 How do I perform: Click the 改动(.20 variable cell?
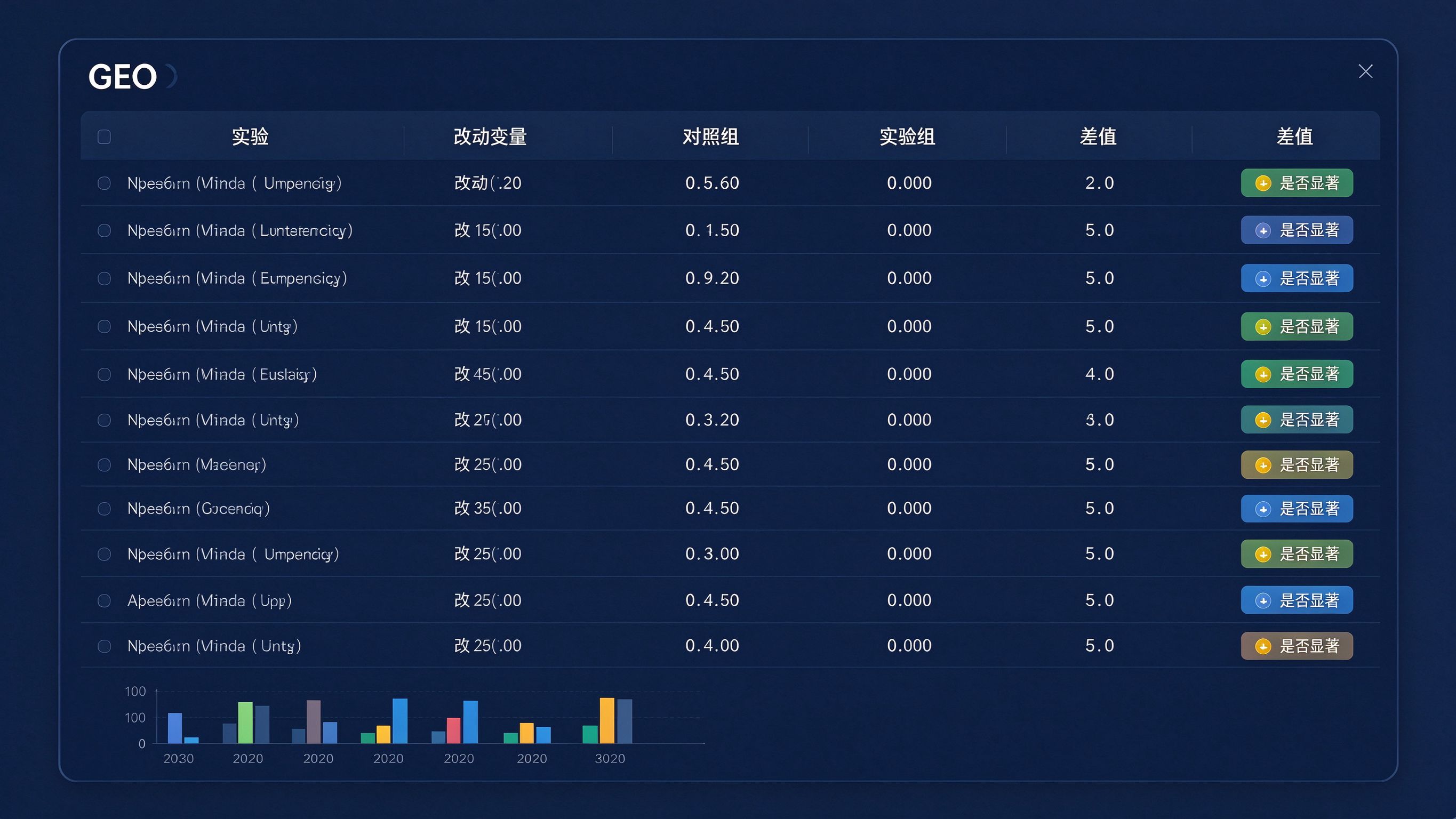click(488, 183)
